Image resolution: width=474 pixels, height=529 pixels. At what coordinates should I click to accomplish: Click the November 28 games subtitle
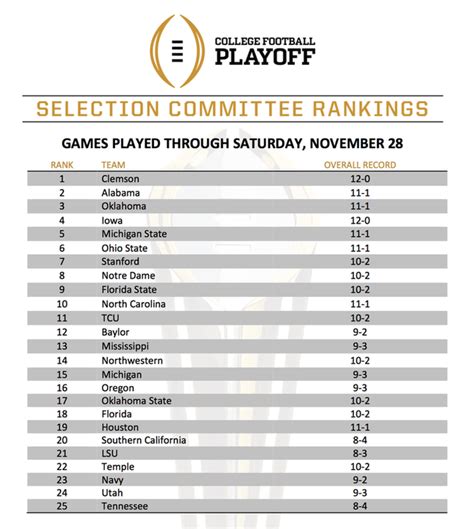point(232,143)
